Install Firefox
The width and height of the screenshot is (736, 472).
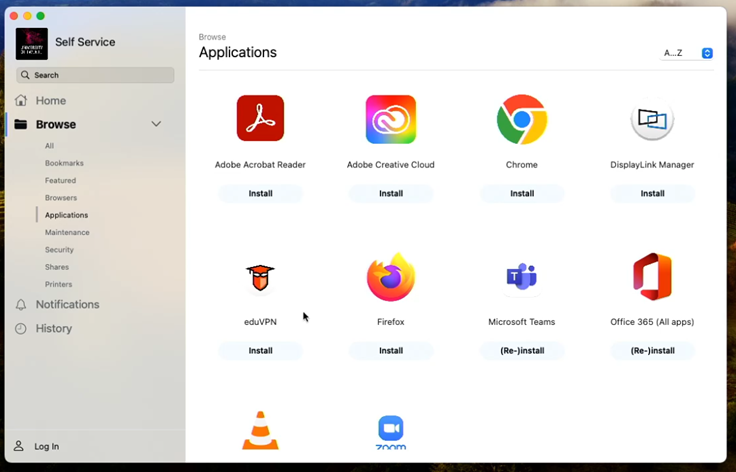(x=391, y=350)
